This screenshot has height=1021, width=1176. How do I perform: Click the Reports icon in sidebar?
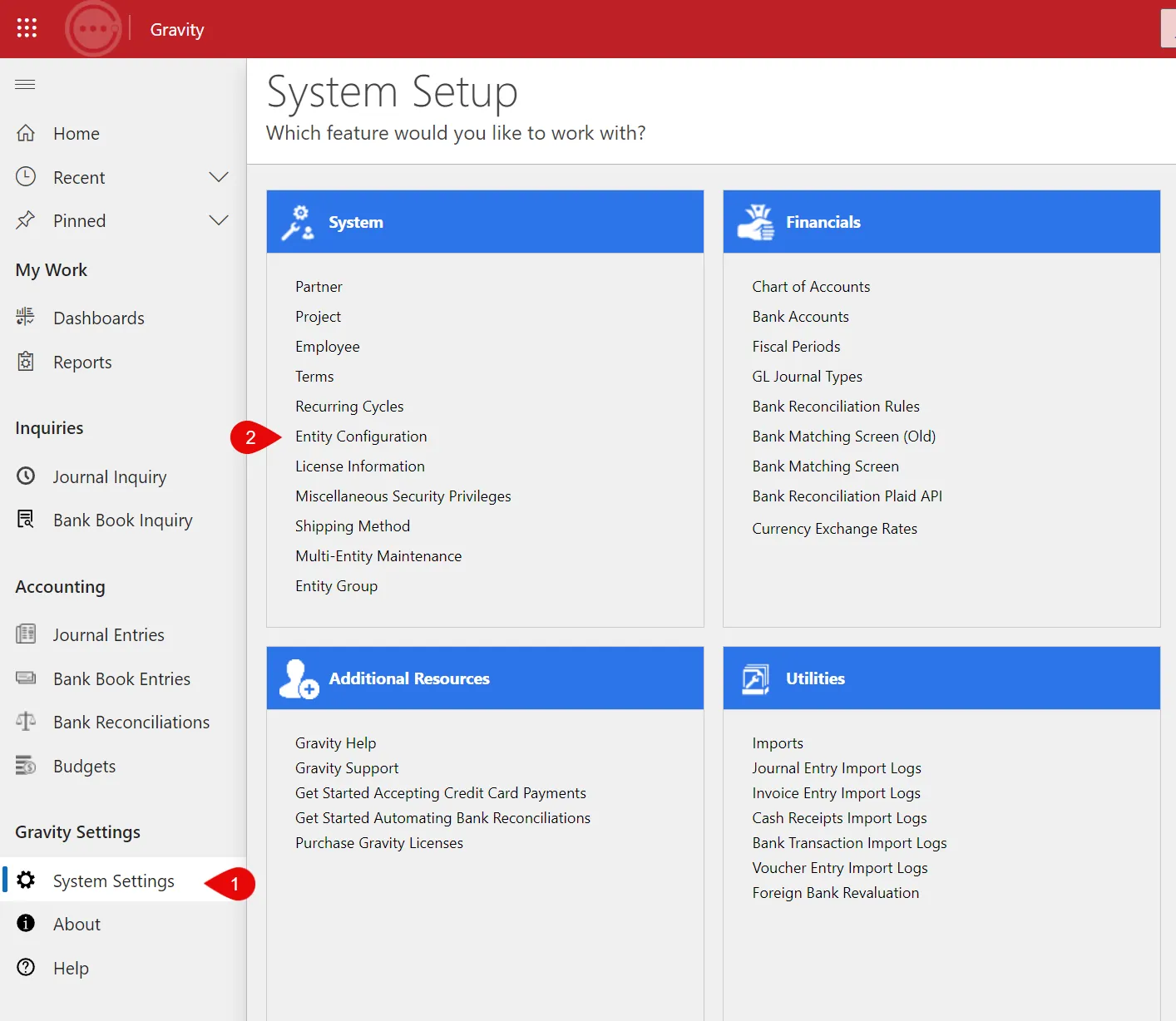pyautogui.click(x=26, y=362)
